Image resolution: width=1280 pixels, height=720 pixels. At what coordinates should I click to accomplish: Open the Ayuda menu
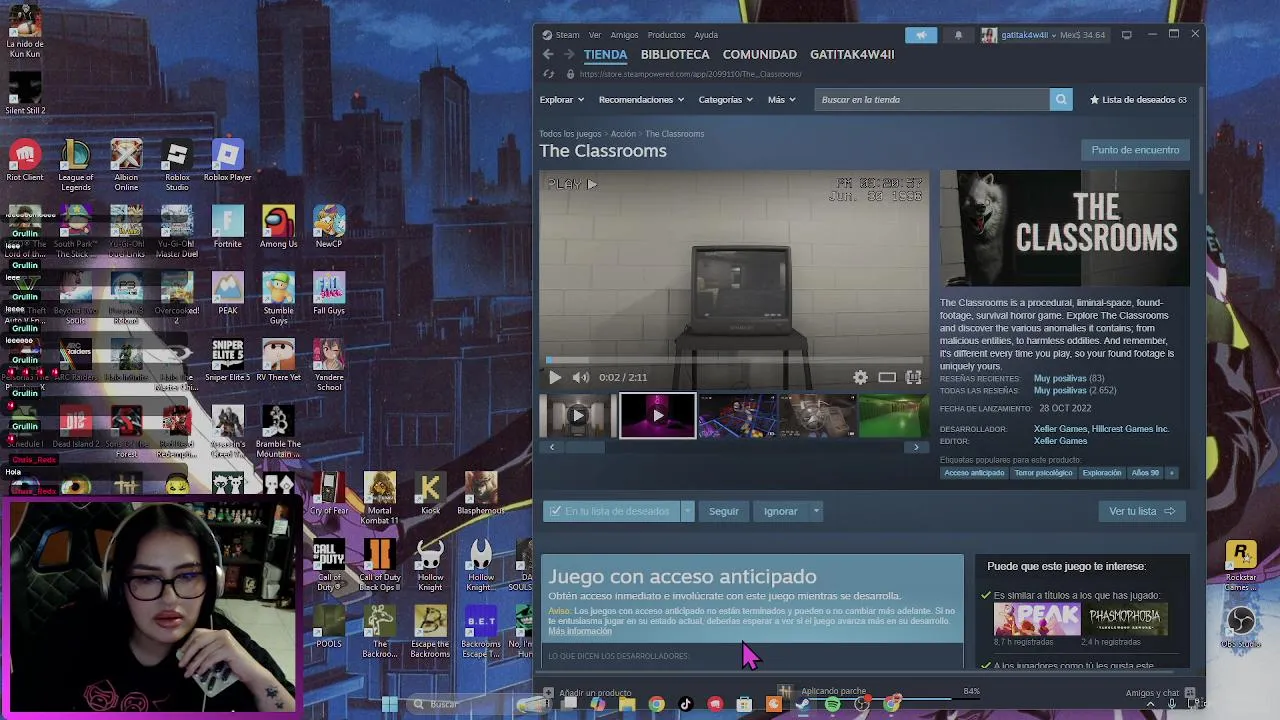click(706, 35)
